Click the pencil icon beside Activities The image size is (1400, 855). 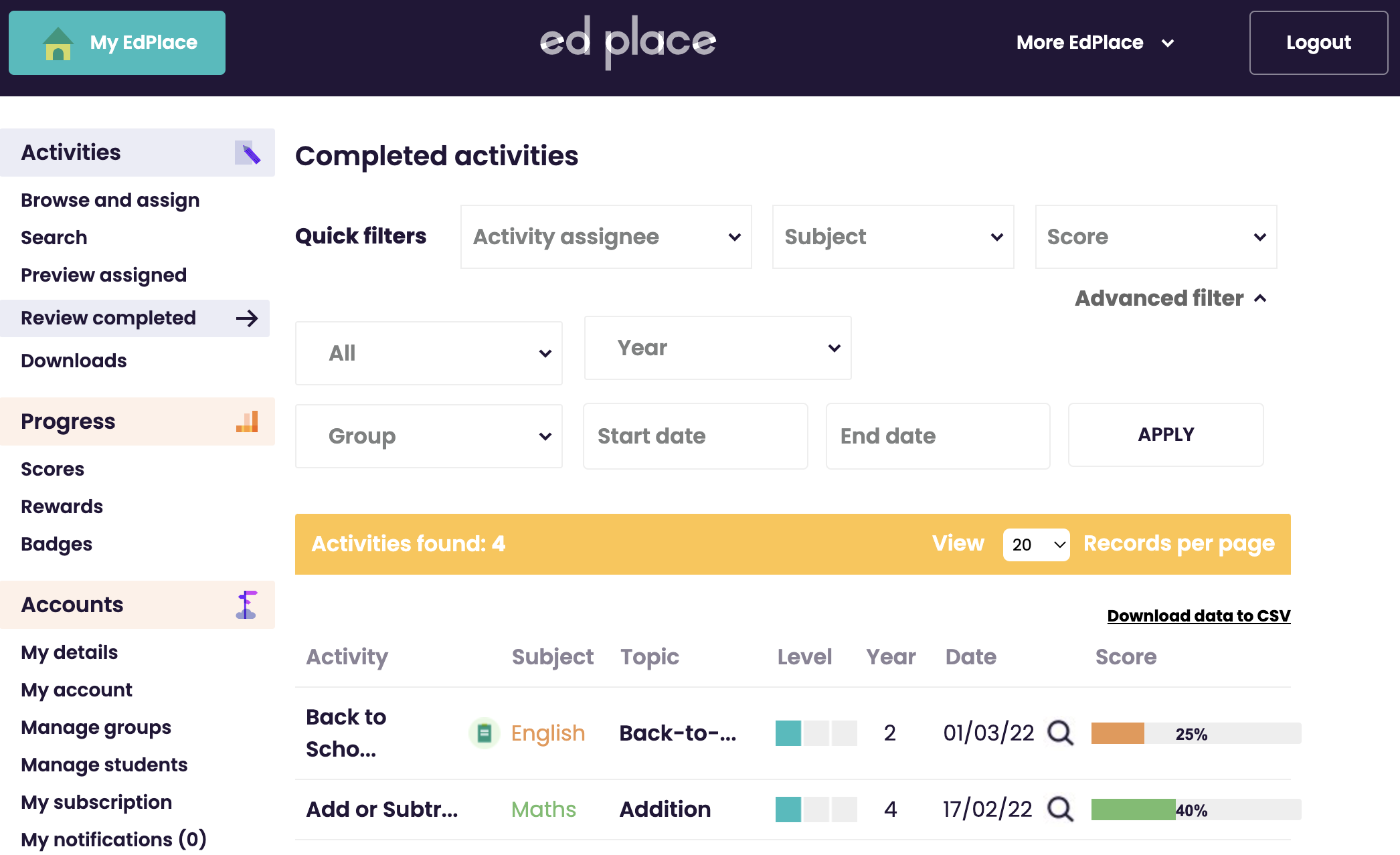(248, 153)
